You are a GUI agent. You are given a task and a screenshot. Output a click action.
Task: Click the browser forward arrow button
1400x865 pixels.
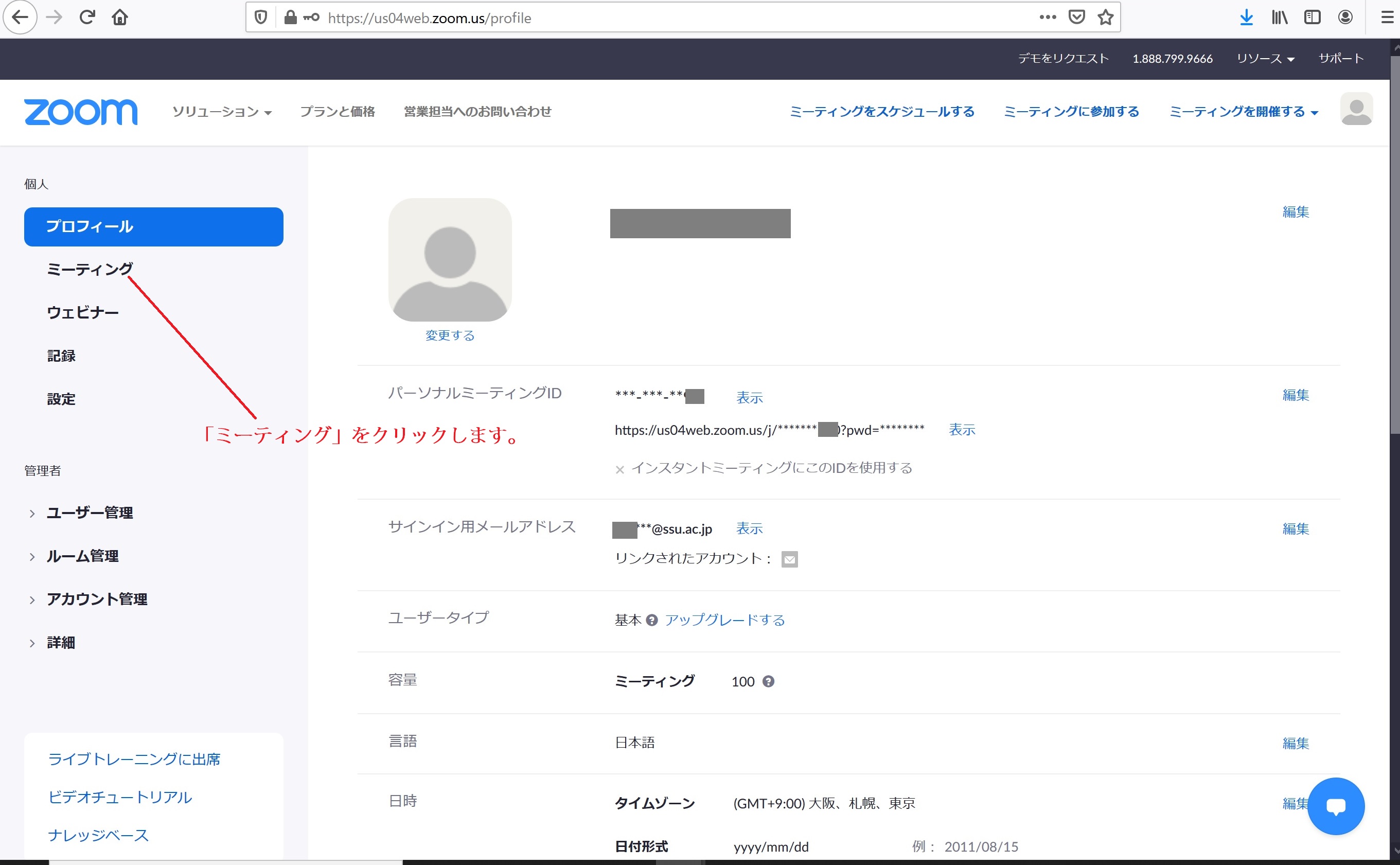[55, 17]
